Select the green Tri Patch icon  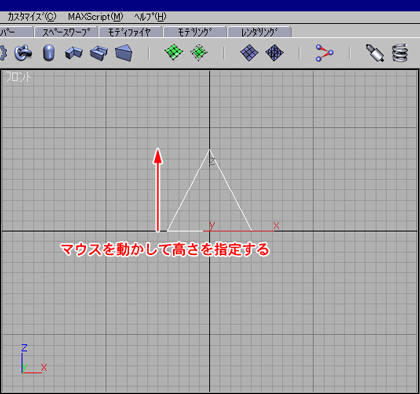[x=199, y=52]
